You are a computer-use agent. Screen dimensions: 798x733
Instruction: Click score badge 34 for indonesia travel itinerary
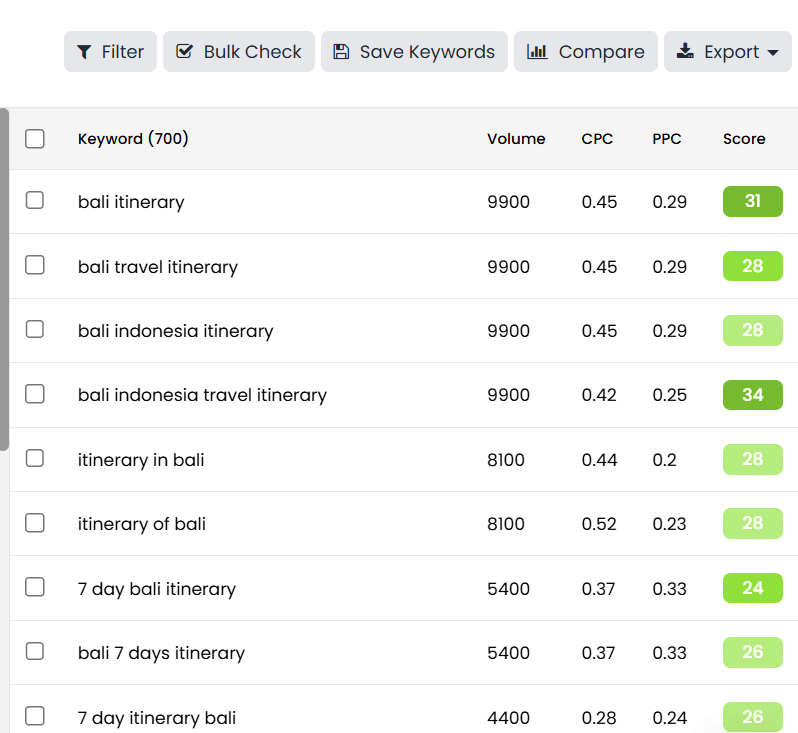pos(753,395)
